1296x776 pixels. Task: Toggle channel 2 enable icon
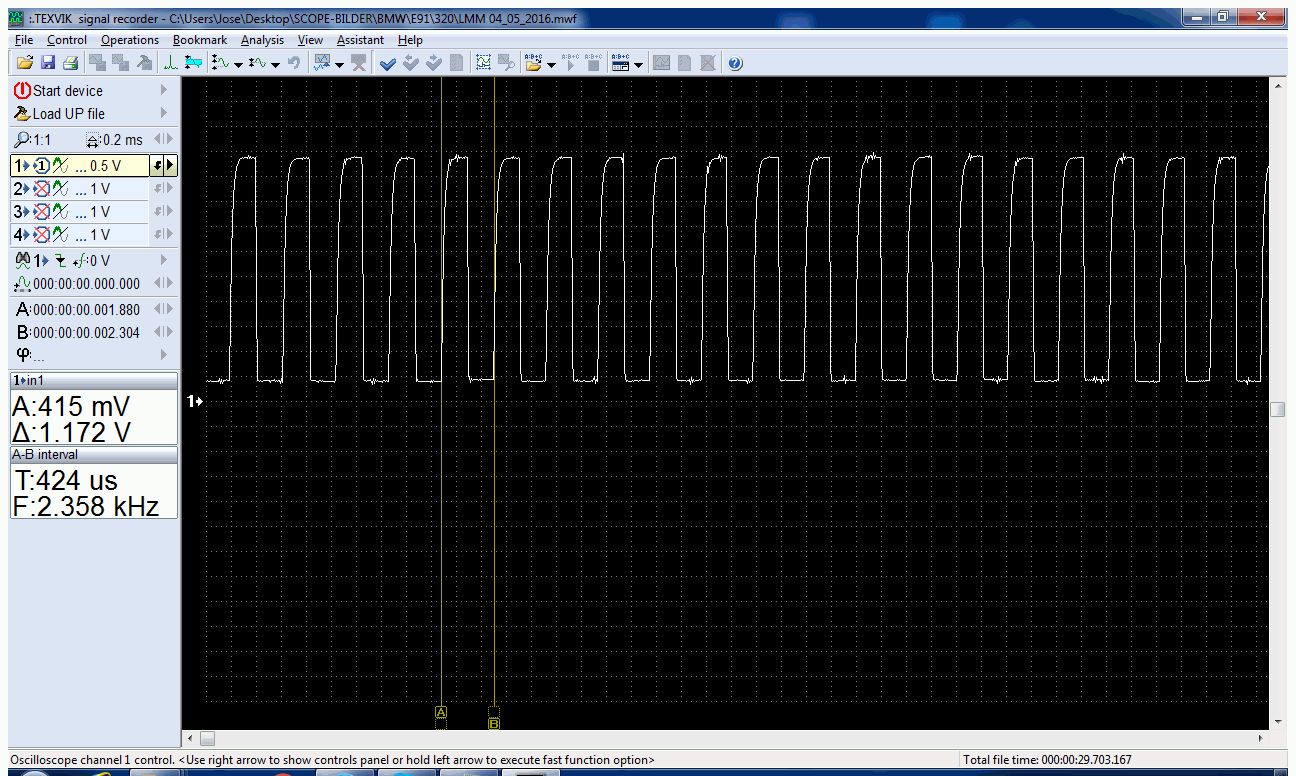click(x=42, y=189)
